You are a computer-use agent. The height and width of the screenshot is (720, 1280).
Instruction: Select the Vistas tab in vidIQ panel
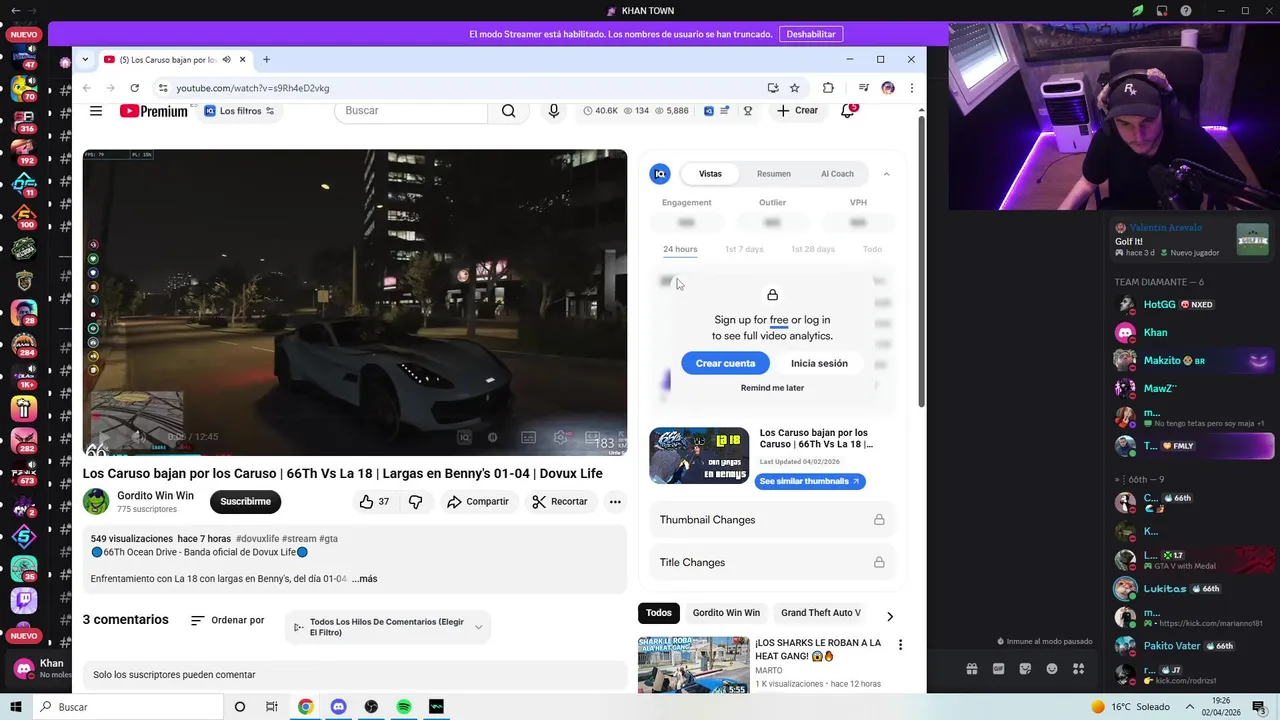pos(710,174)
